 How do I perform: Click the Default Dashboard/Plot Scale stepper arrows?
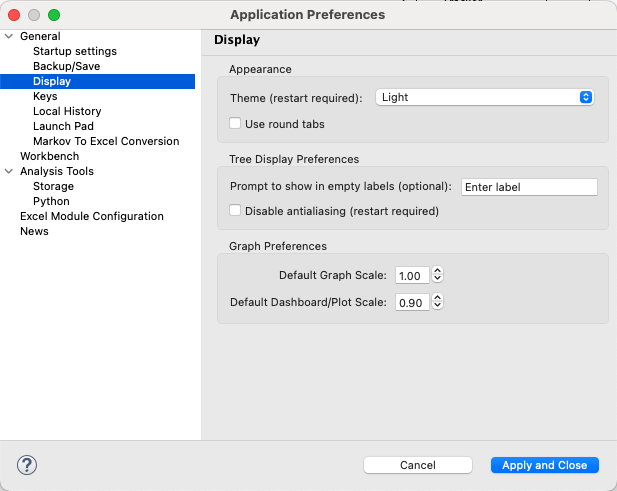[438, 302]
